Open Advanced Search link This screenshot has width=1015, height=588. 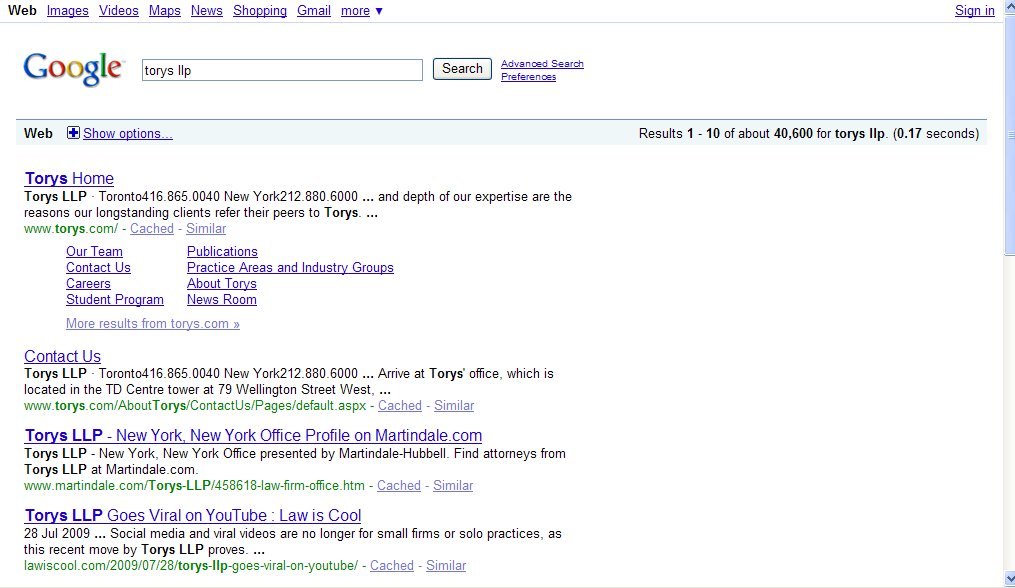542,64
